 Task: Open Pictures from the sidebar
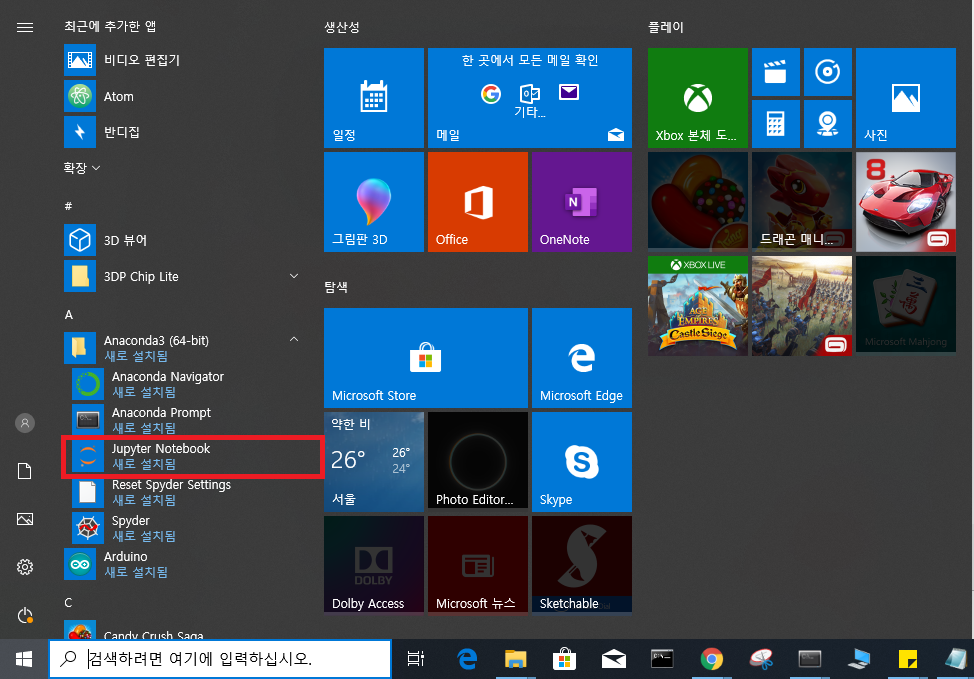click(x=25, y=519)
